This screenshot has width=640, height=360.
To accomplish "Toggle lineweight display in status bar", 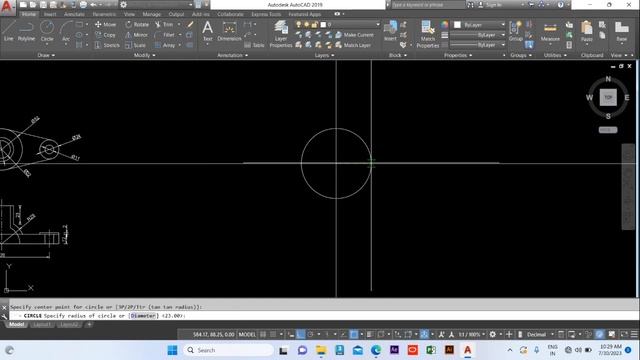I will click(x=370, y=334).
